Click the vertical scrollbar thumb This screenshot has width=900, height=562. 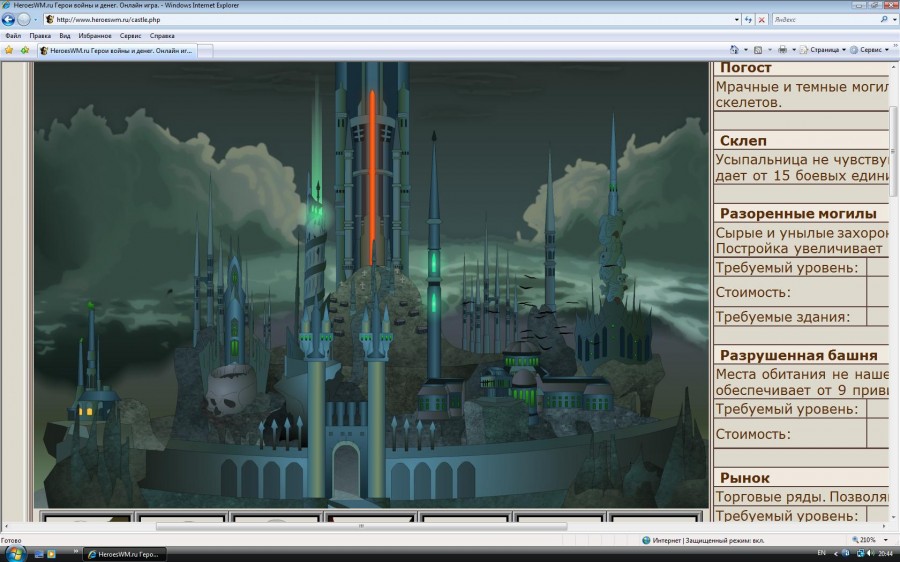tap(894, 150)
